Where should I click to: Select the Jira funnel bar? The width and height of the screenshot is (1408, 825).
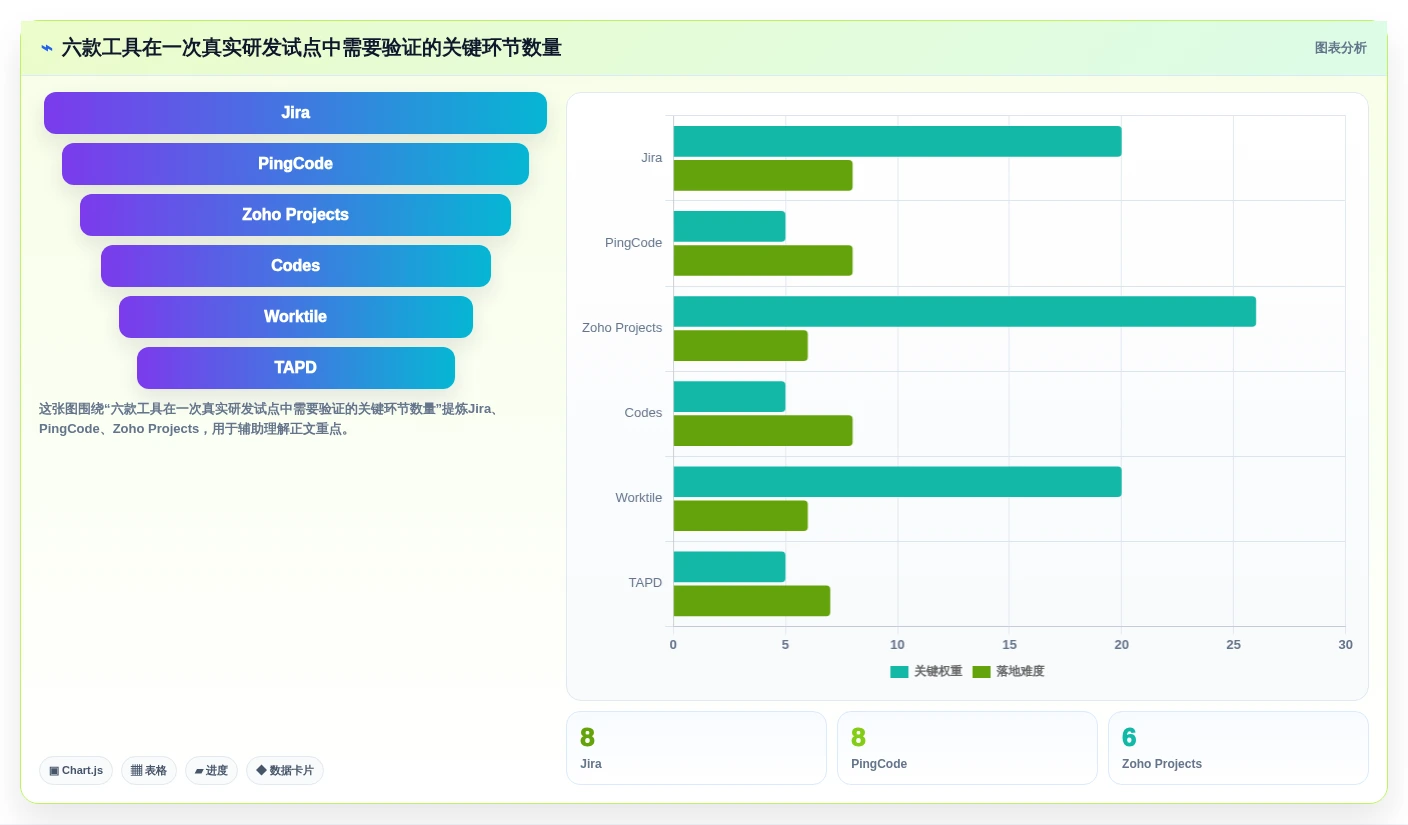click(x=295, y=113)
